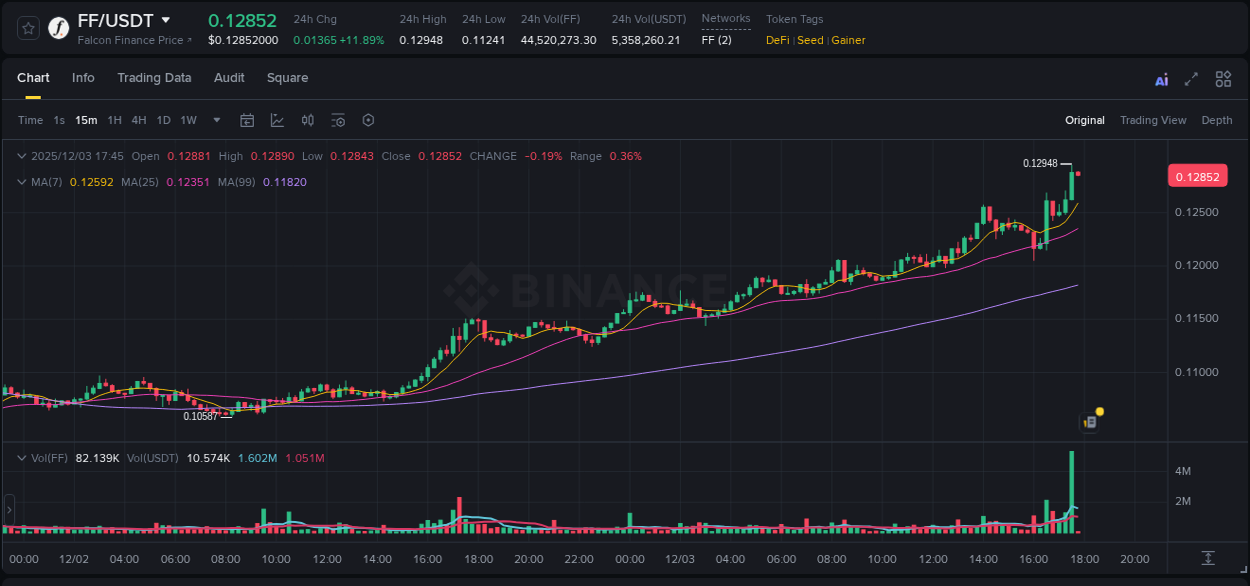
Task: Collapse the Vol(FF) volume panel
Action: pyautogui.click(x=21, y=458)
